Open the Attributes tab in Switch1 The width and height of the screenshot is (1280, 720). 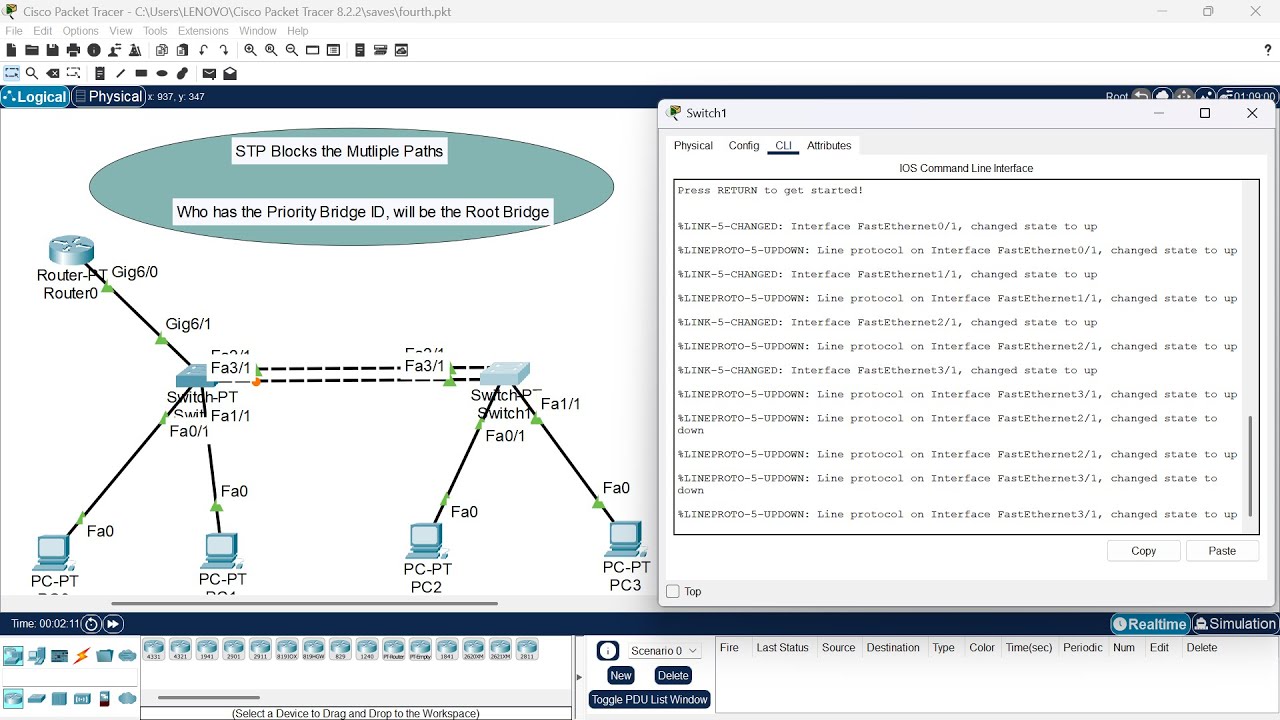click(829, 146)
